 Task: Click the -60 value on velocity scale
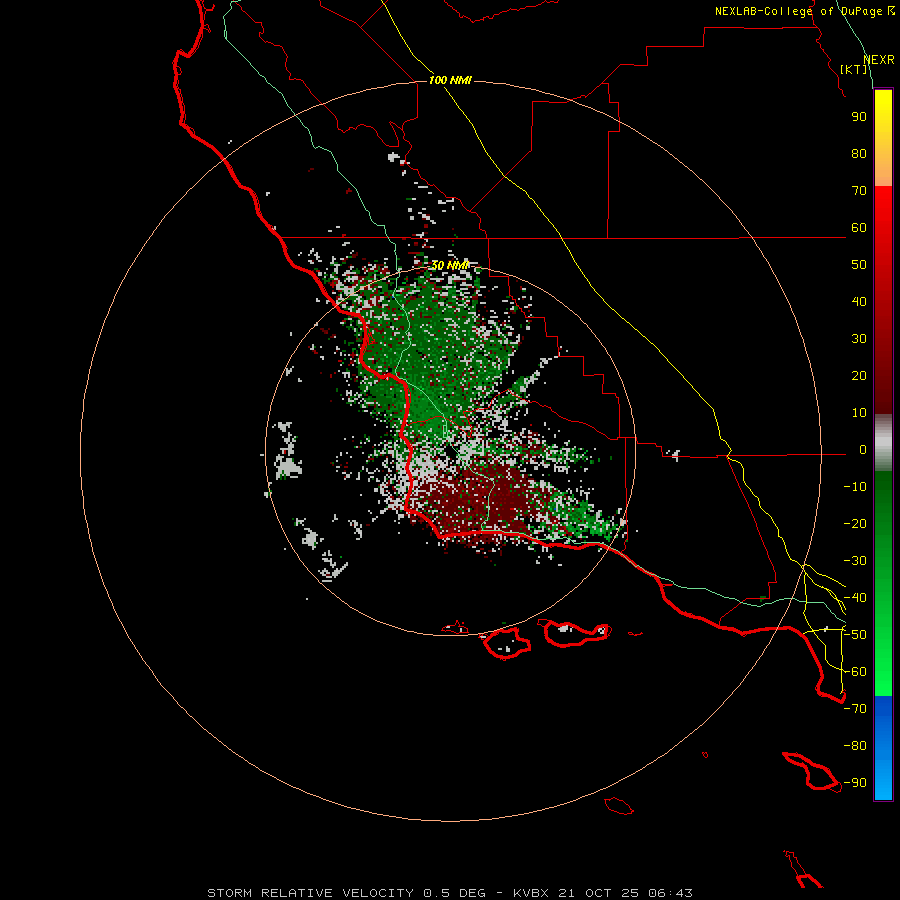click(855, 672)
